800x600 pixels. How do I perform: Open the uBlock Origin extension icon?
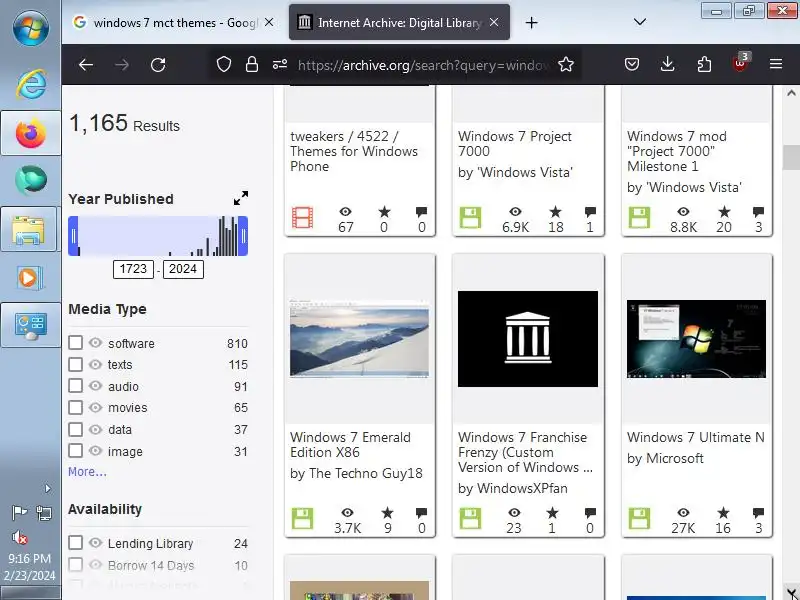coord(741,63)
